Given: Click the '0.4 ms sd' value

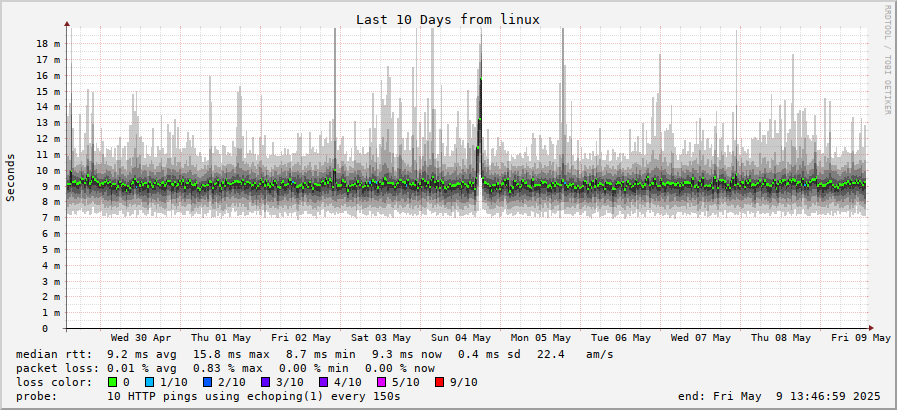Looking at the screenshot, I should (489, 355).
